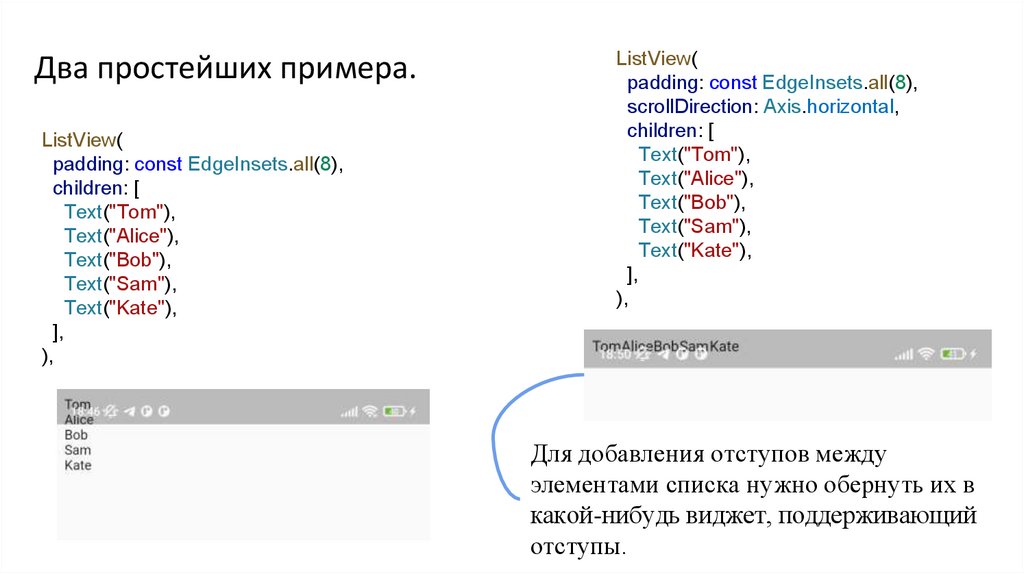
Task: Click the Telegram icon in left phone status bar
Action: pos(129,411)
